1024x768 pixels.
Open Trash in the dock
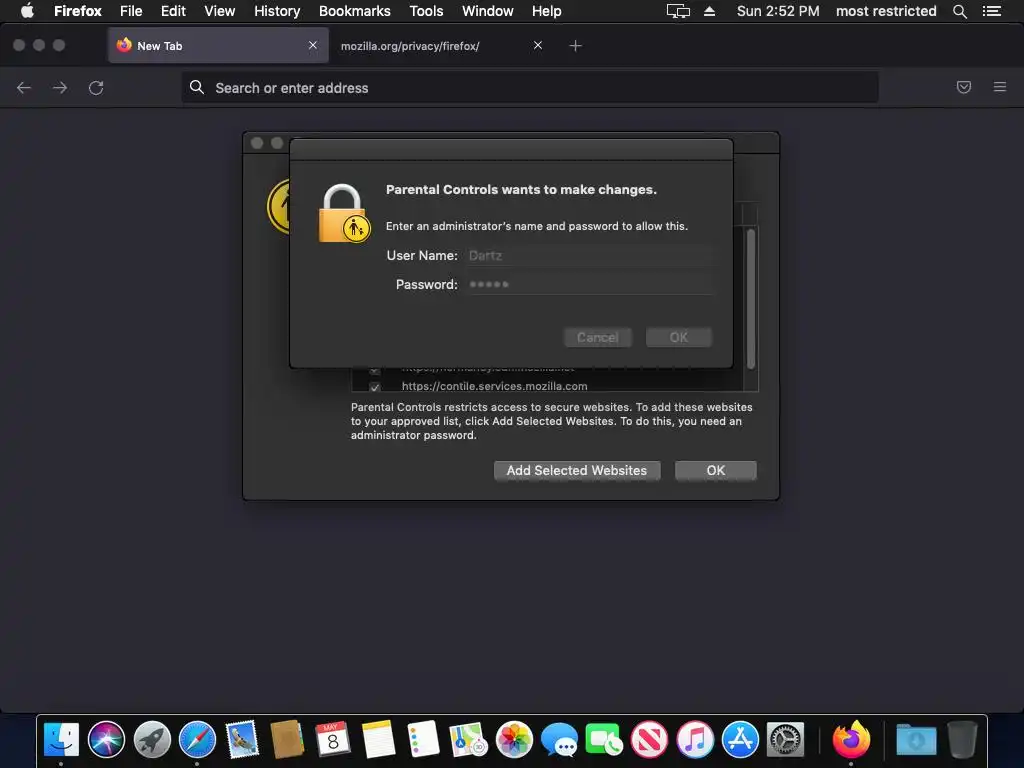962,739
